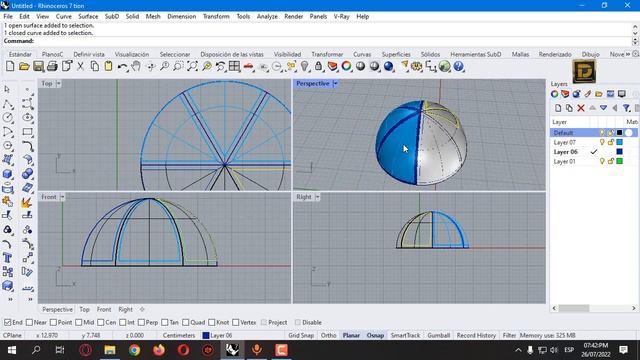Enable the Int osnap checkbox
Image resolution: width=640 pixels, height=360 pixels.
point(122,322)
